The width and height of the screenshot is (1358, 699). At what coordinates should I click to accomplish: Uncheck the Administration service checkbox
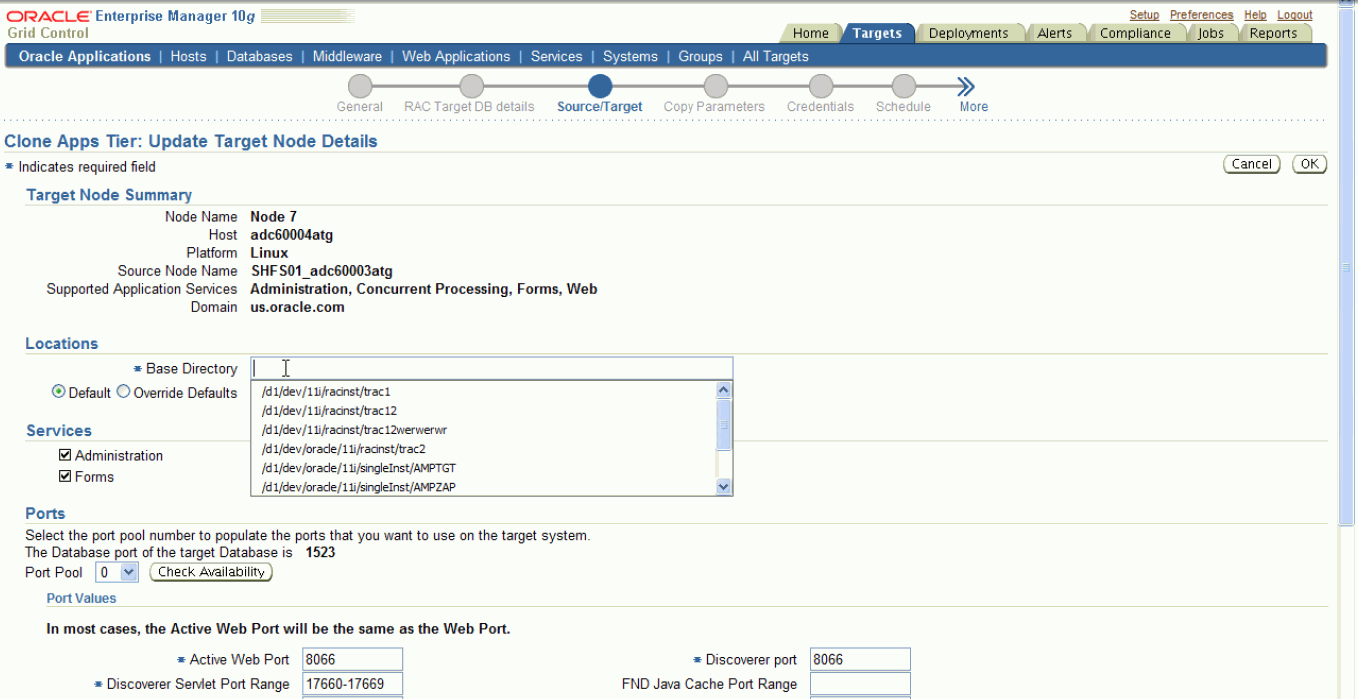coord(65,455)
